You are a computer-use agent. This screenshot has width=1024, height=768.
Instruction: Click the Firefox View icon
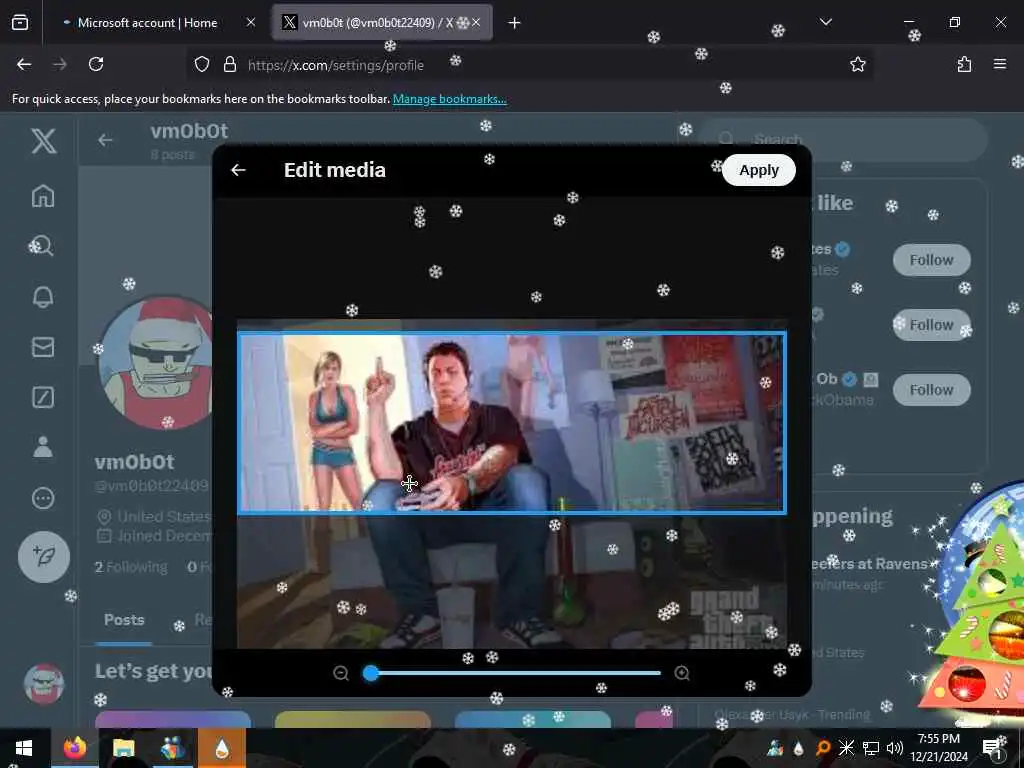[20, 23]
